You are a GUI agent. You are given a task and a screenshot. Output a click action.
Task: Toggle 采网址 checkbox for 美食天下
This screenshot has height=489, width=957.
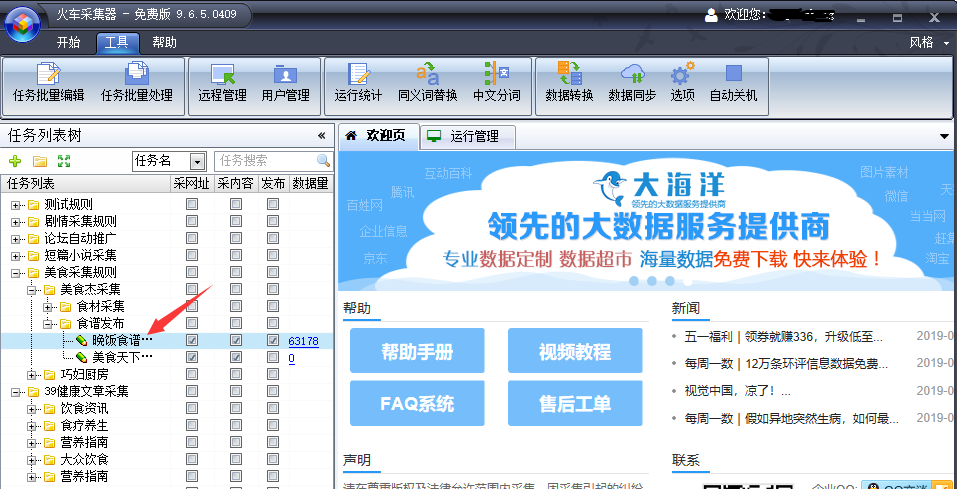(192, 357)
